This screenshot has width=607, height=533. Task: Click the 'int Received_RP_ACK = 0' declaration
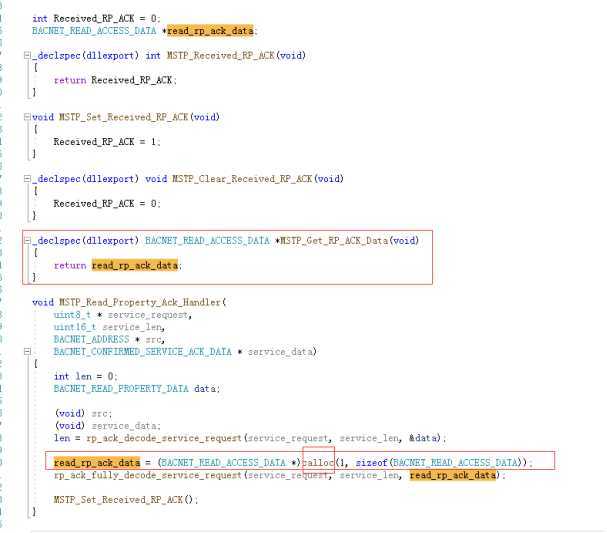(x=96, y=18)
